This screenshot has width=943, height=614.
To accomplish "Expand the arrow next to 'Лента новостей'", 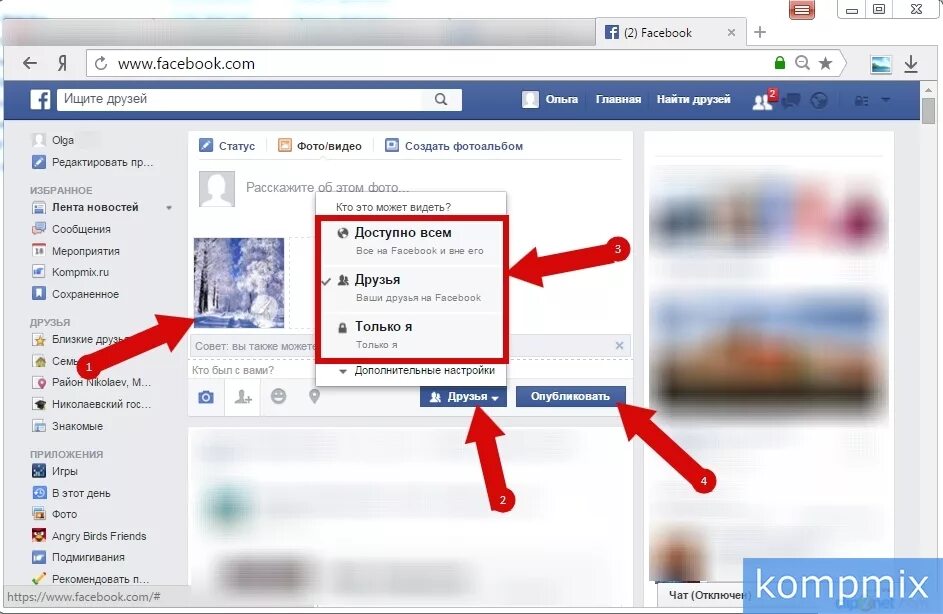I will (169, 207).
